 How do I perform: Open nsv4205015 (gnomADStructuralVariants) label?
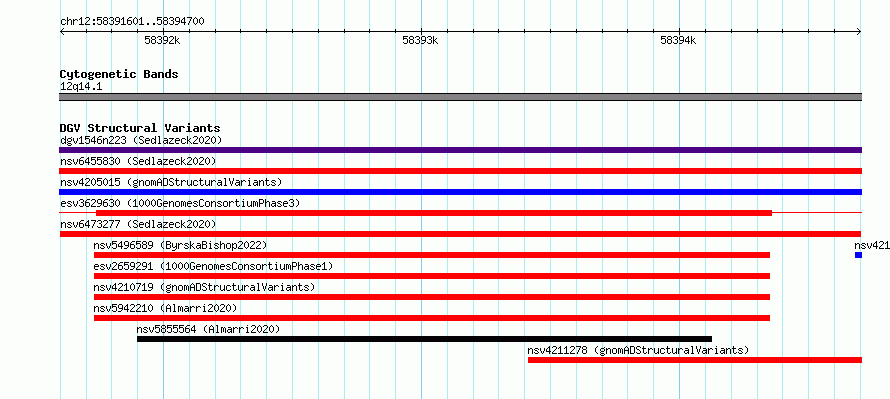tap(171, 182)
